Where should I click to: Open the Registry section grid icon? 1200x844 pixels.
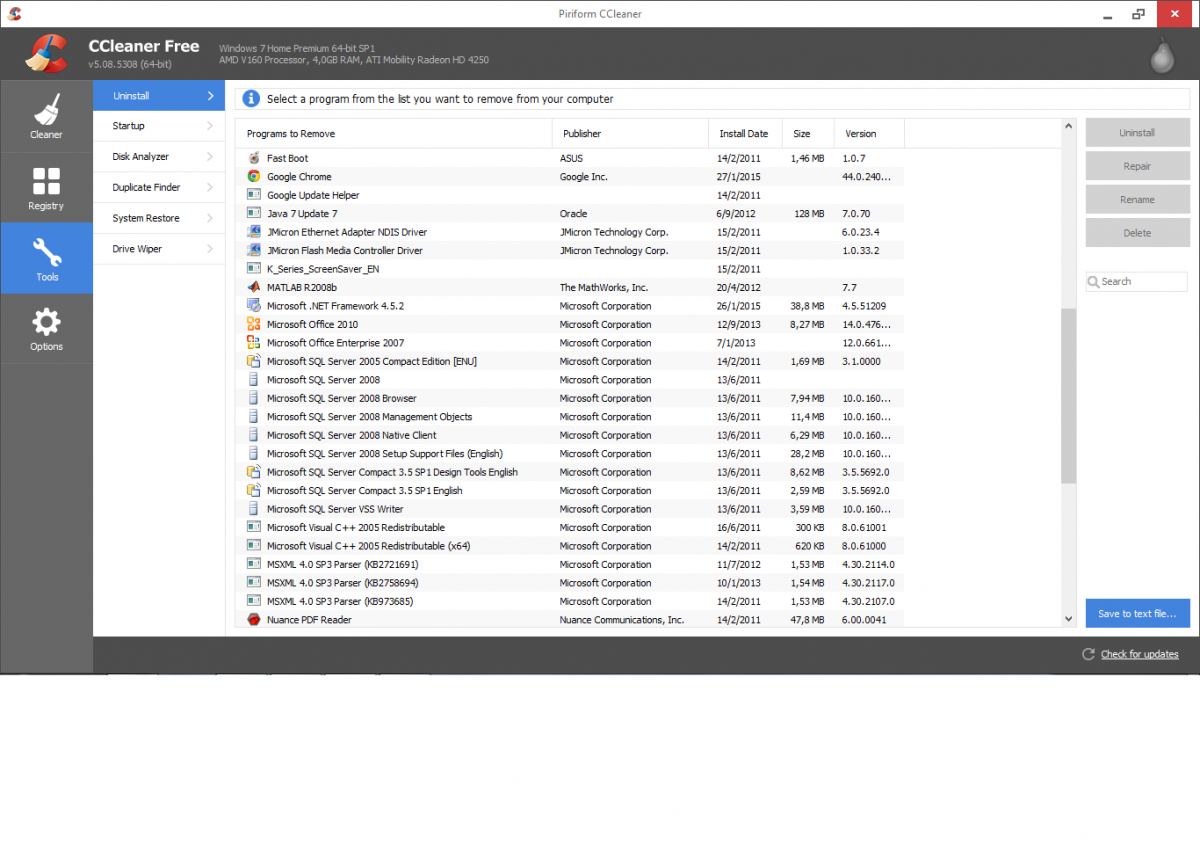[46, 181]
